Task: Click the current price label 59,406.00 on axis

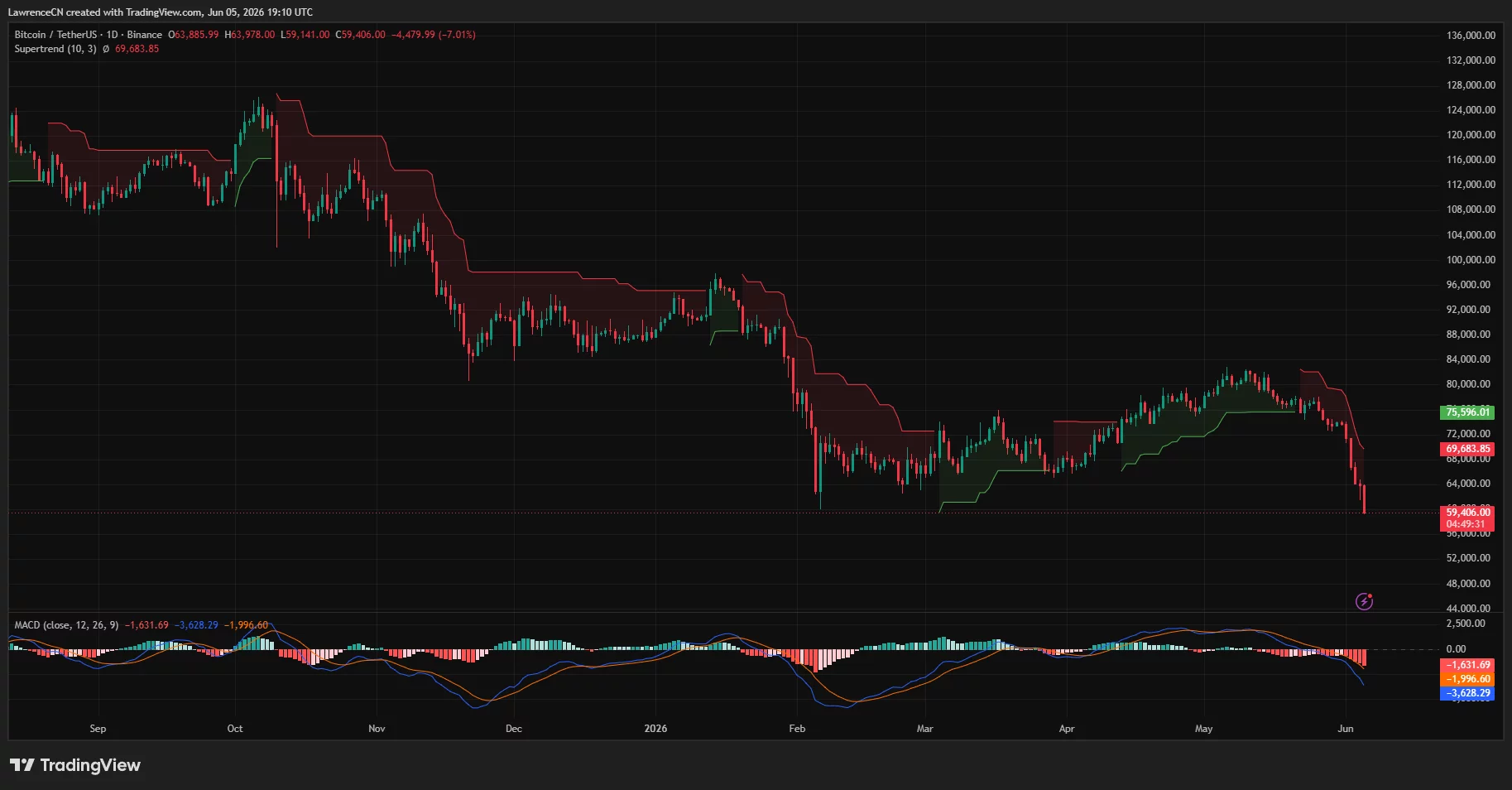Action: click(1467, 513)
